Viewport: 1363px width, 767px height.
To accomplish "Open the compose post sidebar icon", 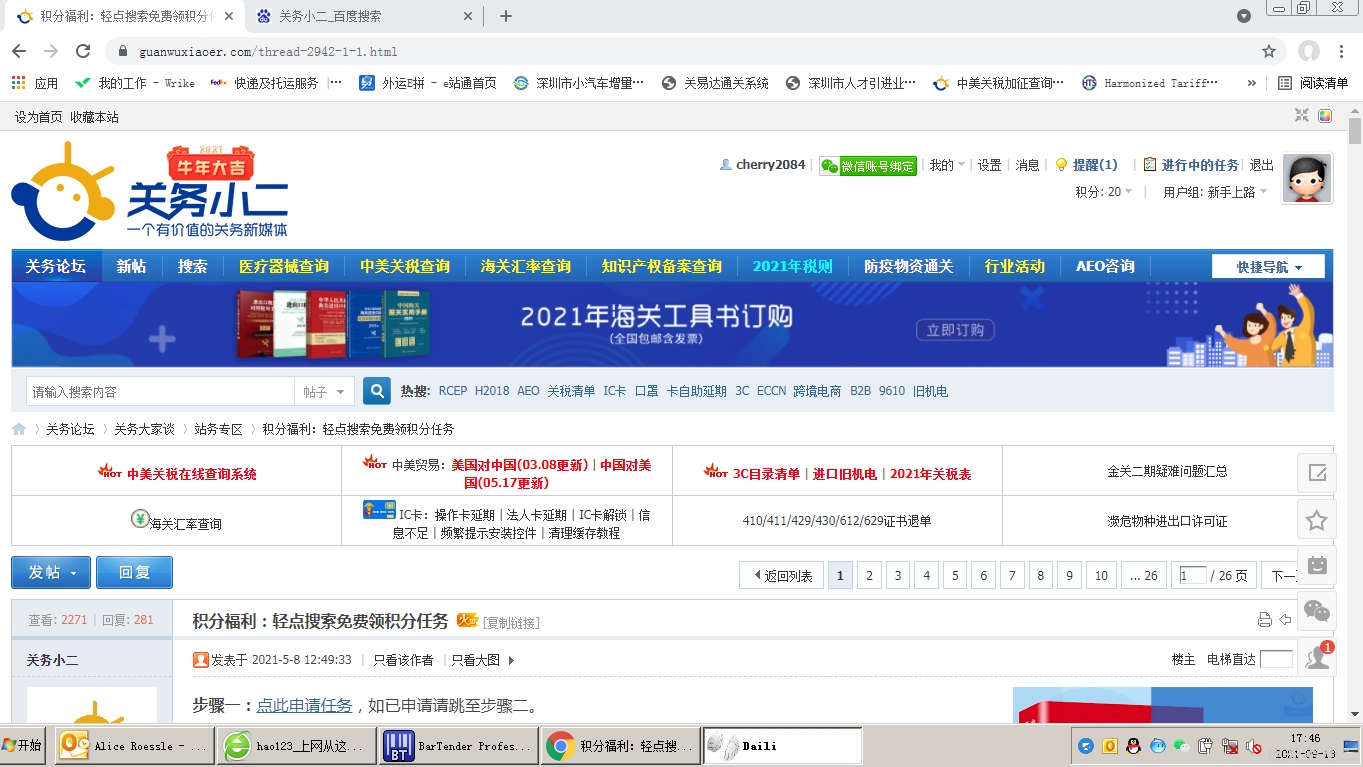I will [1317, 473].
